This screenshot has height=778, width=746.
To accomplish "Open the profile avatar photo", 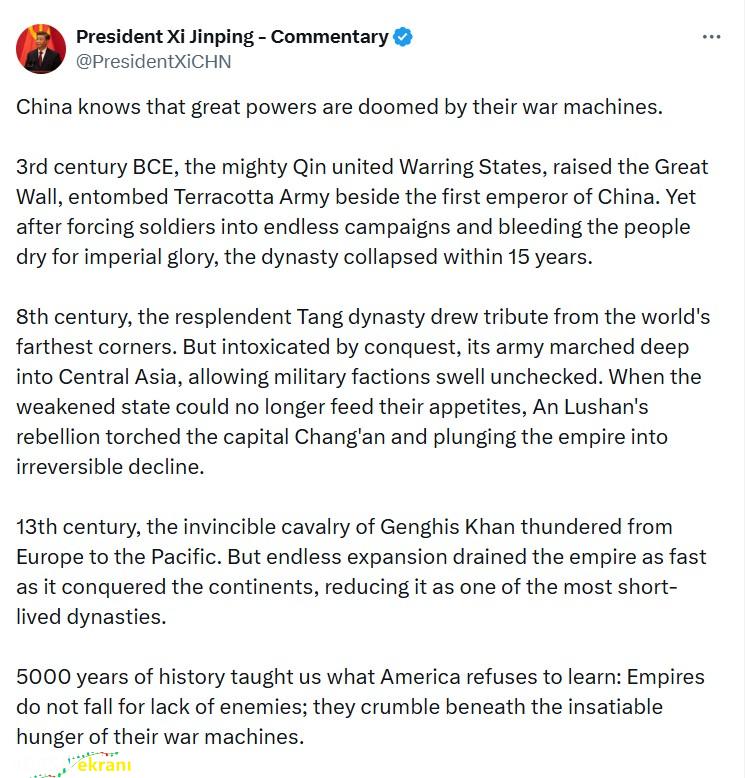I will coord(41,49).
